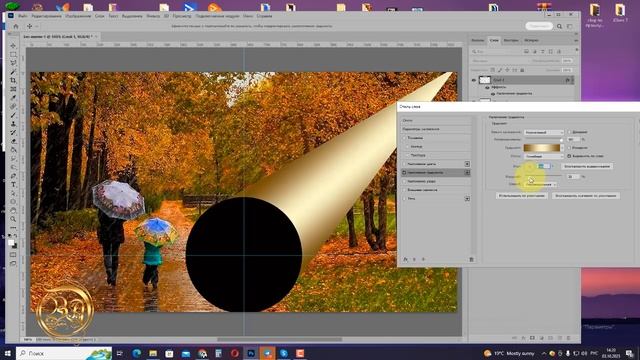Select the Brush tool
640x360 pixels.
pos(13,115)
